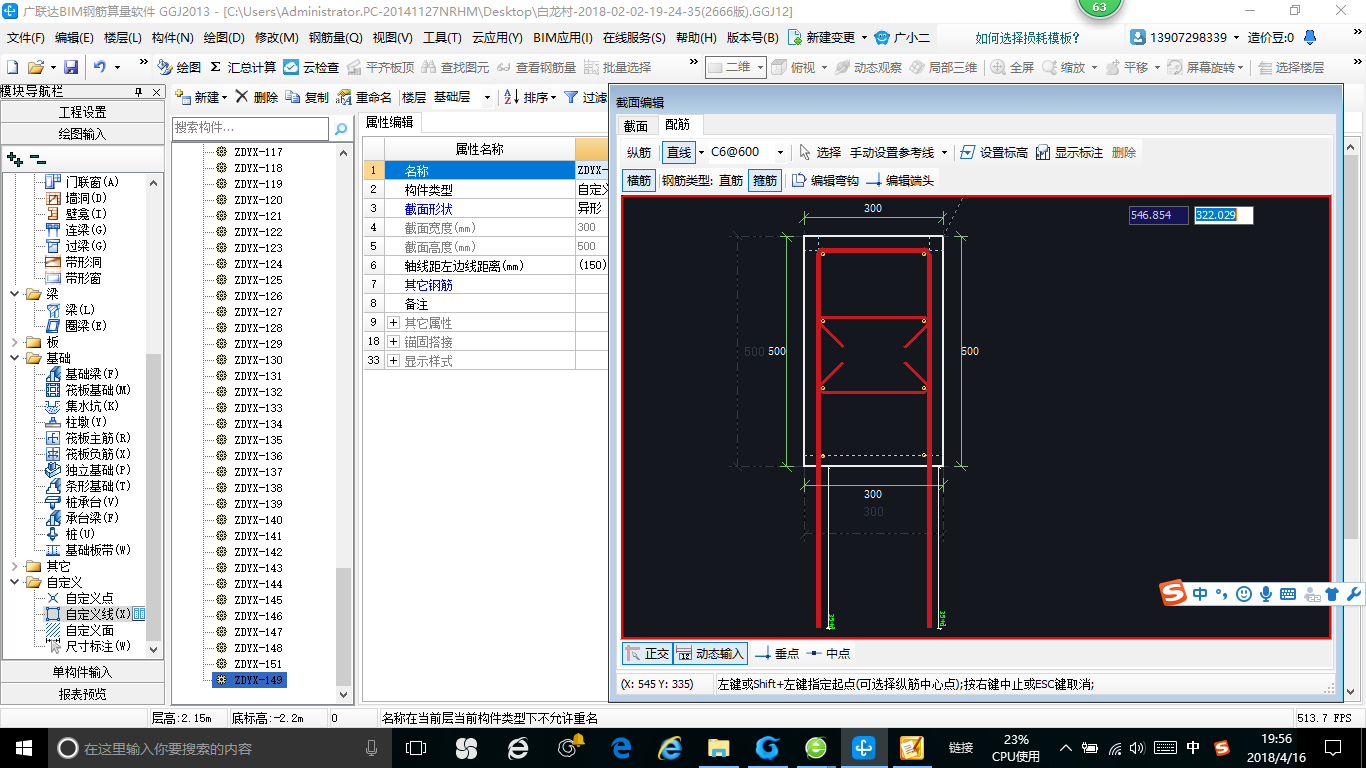Open Task View on taskbar

pos(415,748)
